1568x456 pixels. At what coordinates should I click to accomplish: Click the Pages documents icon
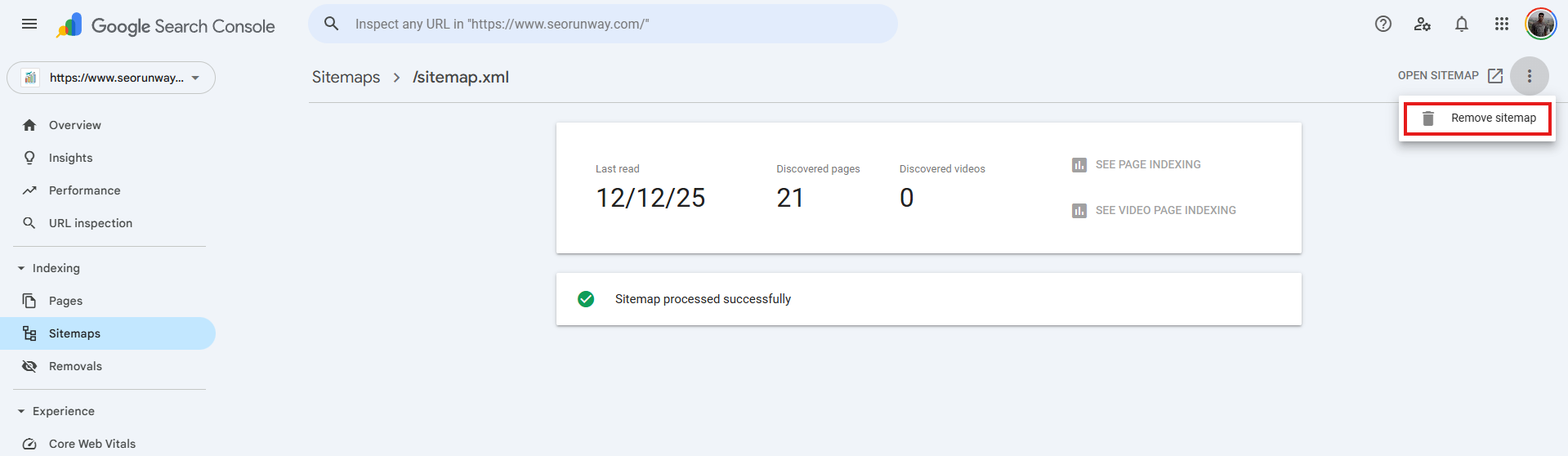click(29, 301)
